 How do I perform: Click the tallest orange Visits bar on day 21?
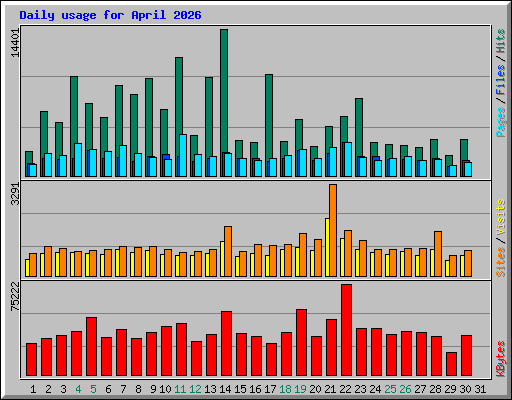point(333,230)
